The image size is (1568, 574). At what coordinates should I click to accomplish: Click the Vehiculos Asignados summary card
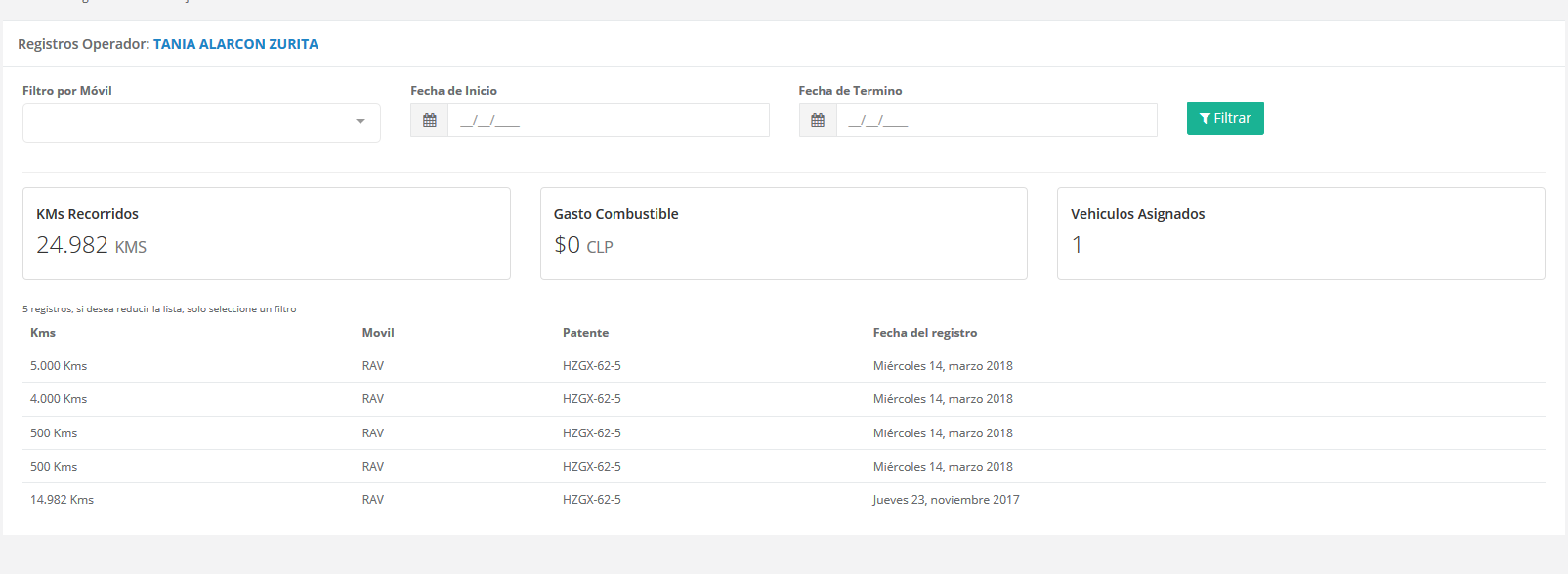(1300, 233)
